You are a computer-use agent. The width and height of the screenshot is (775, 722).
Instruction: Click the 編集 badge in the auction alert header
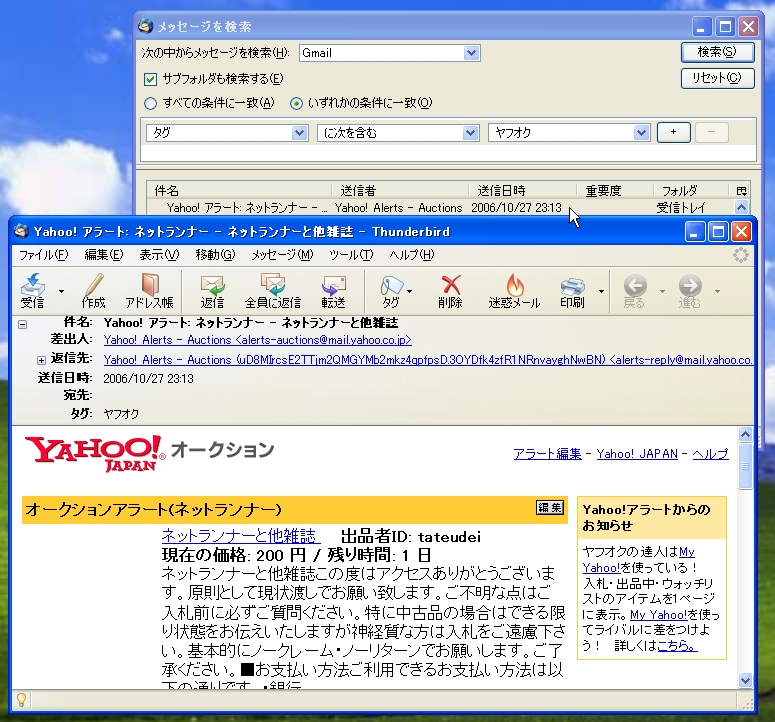pos(550,508)
